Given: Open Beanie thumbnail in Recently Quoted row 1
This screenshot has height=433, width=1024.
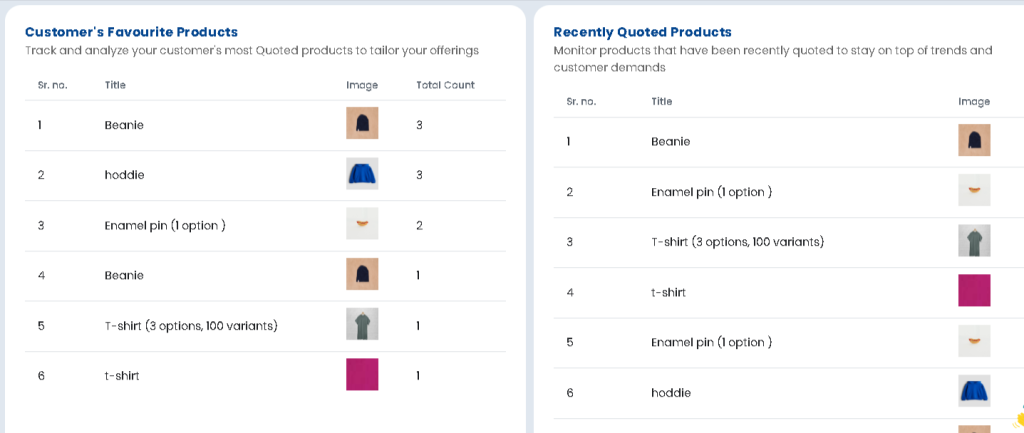Looking at the screenshot, I should click(x=974, y=140).
